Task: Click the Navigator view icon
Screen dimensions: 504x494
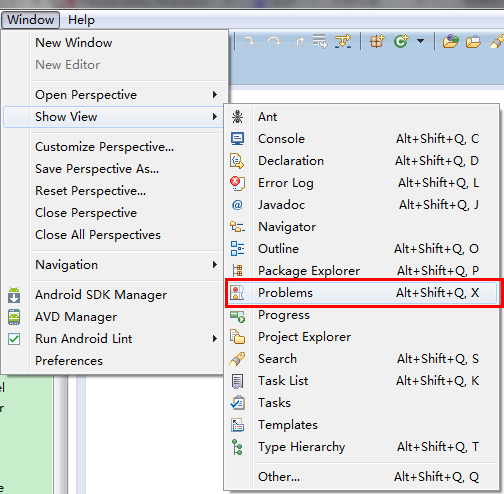Action: [x=237, y=227]
